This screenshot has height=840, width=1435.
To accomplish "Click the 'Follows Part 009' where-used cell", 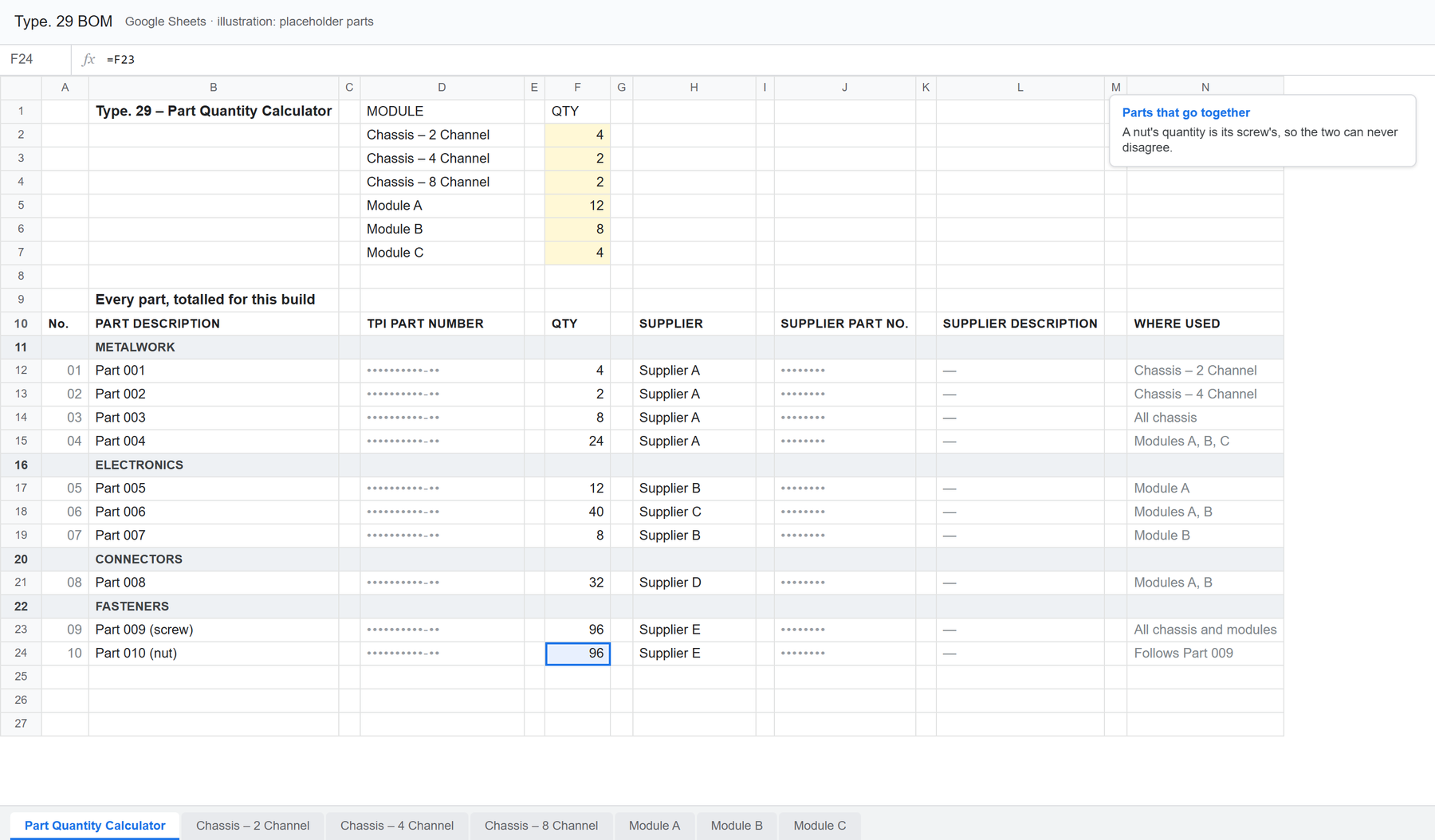I will point(1205,654).
